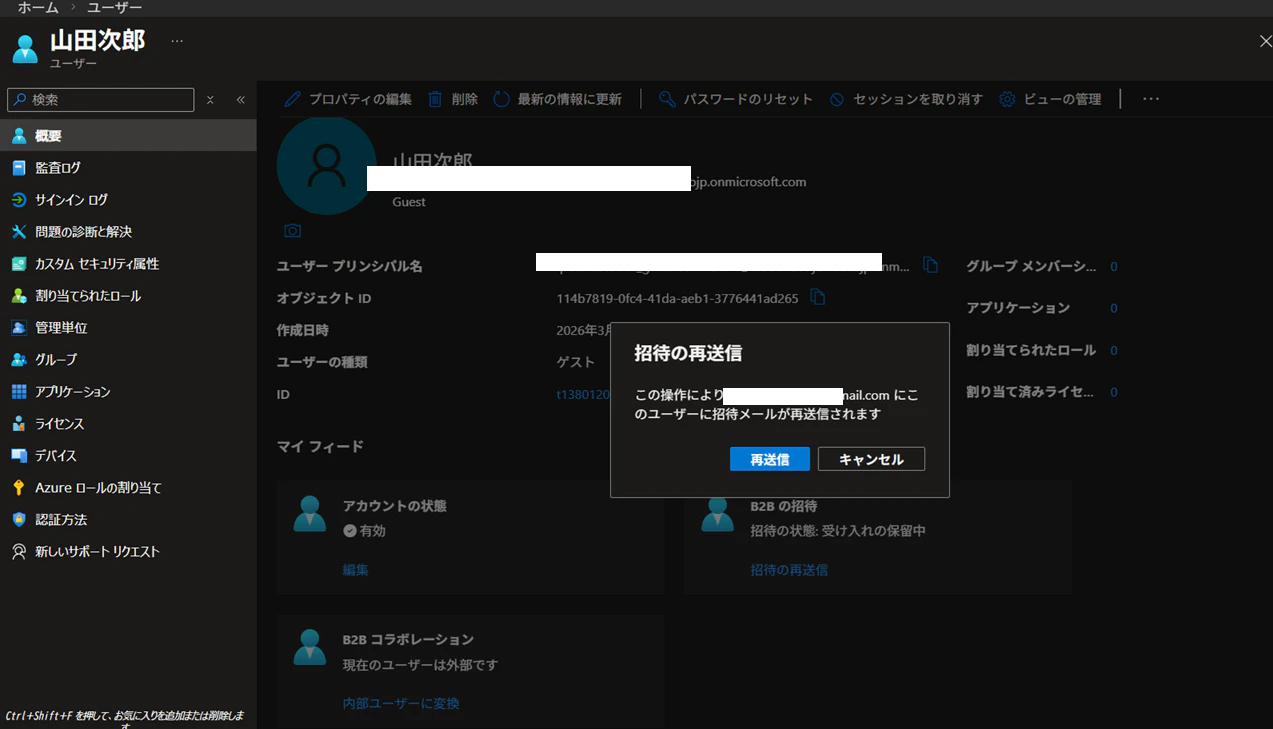Click the 内部ユーザーに変換 link
Viewport: 1273px width, 729px height.
point(401,704)
